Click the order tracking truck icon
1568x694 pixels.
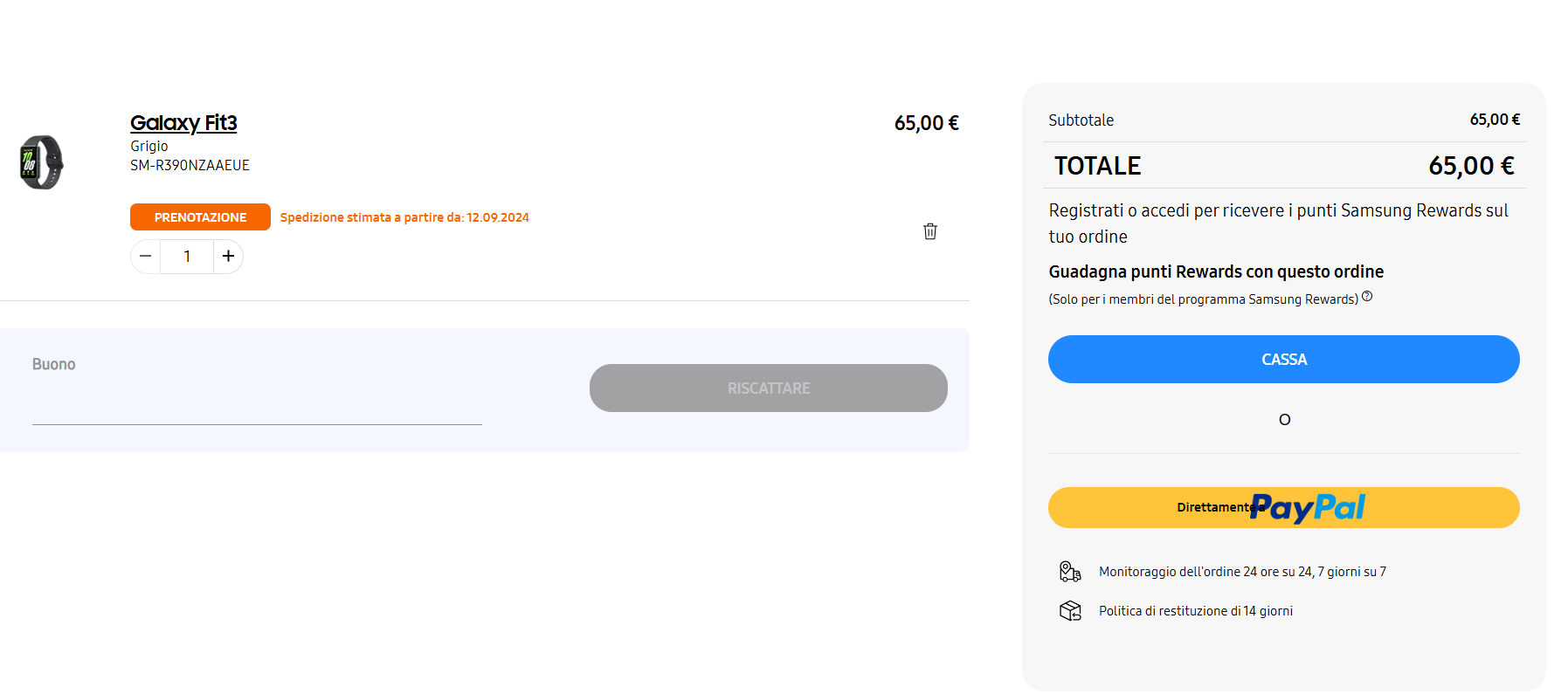(1070, 572)
